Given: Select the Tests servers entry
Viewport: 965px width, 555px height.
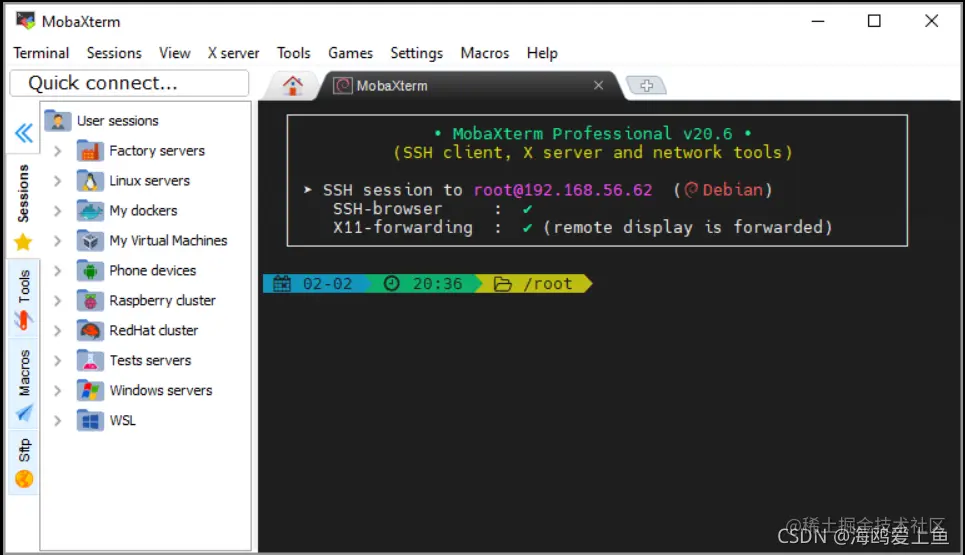Looking at the screenshot, I should click(x=150, y=361).
